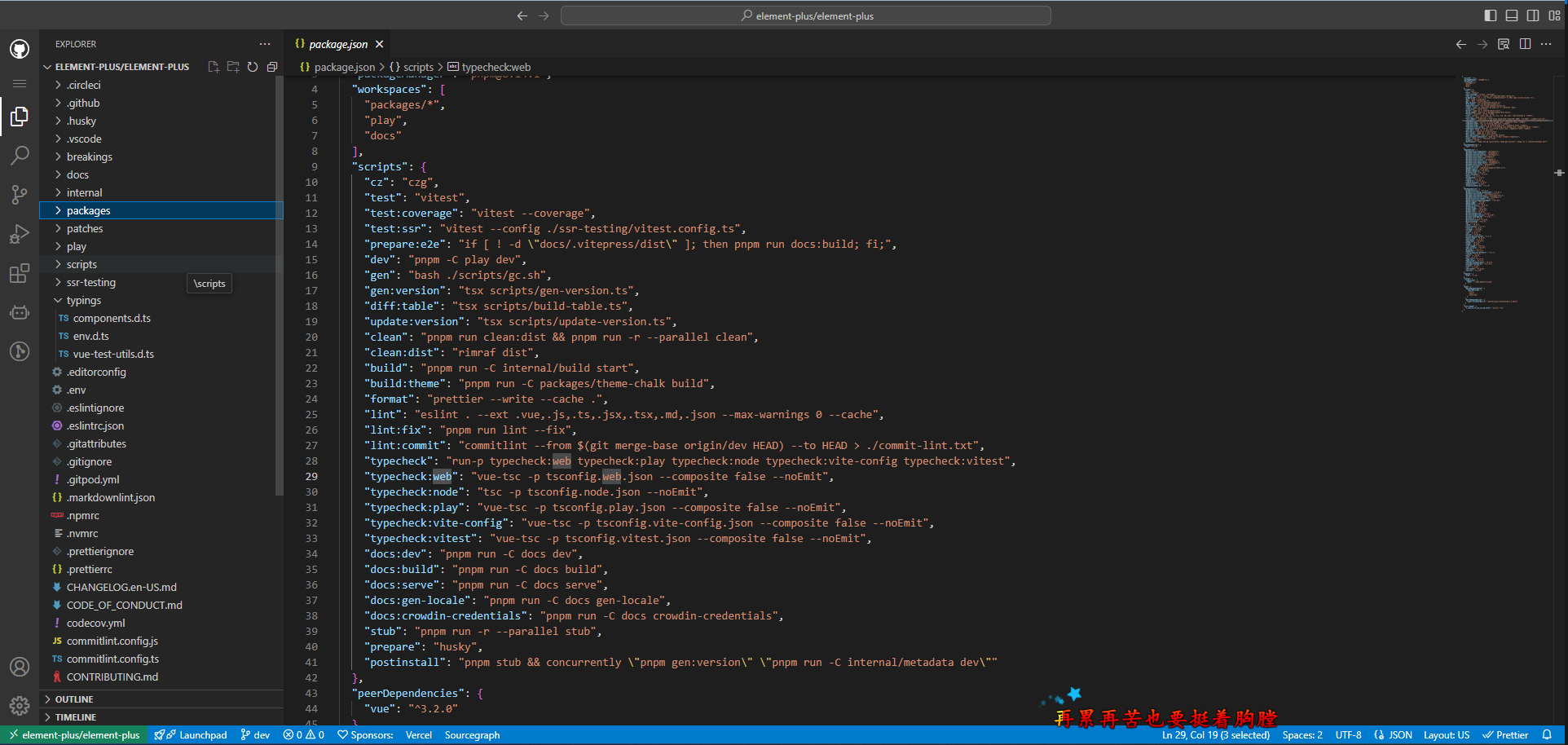Open notifications bell in status bar
Image resolution: width=1568 pixels, height=745 pixels.
coord(1547,734)
